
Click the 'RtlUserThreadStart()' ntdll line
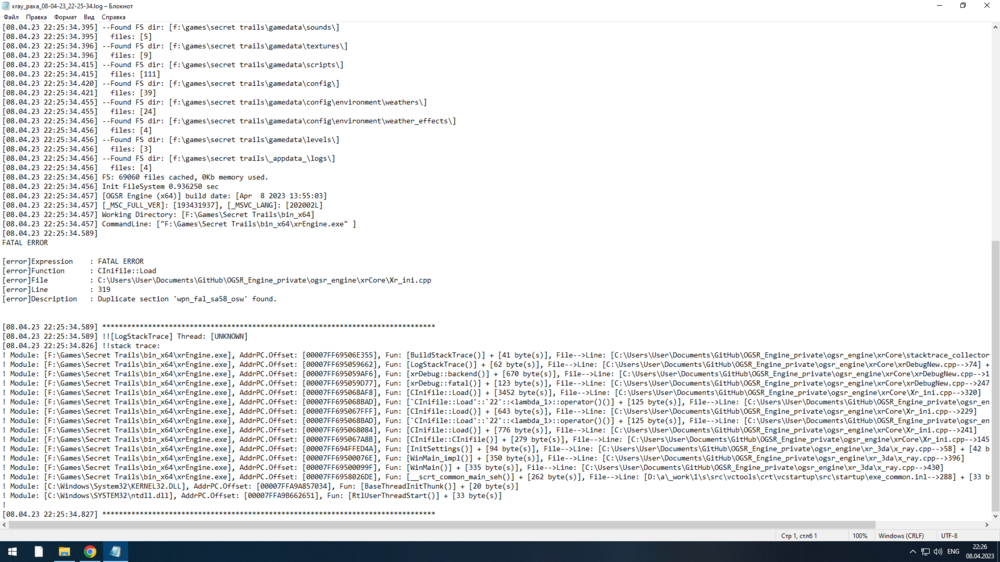point(252,496)
